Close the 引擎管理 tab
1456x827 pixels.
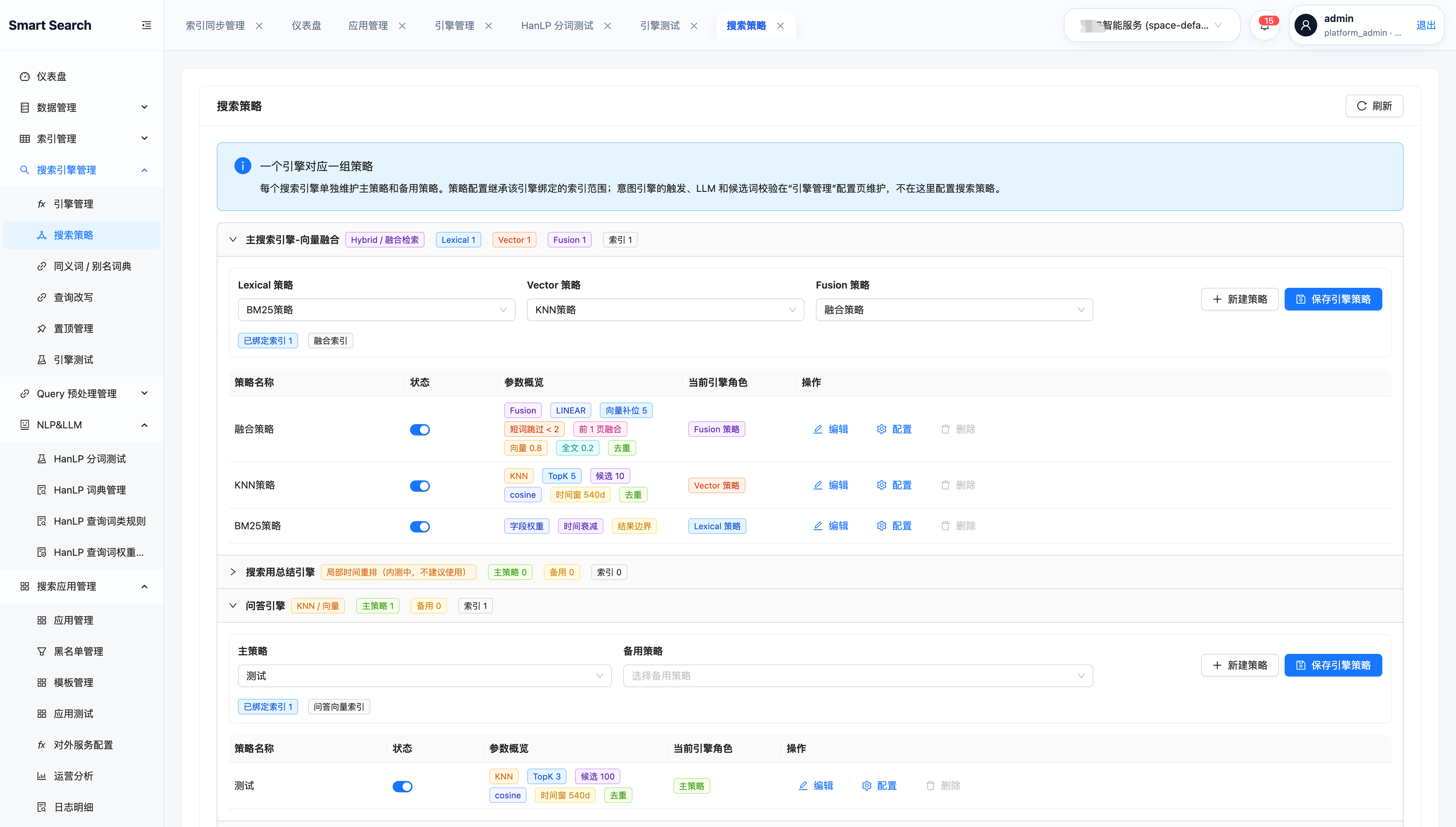tap(489, 25)
